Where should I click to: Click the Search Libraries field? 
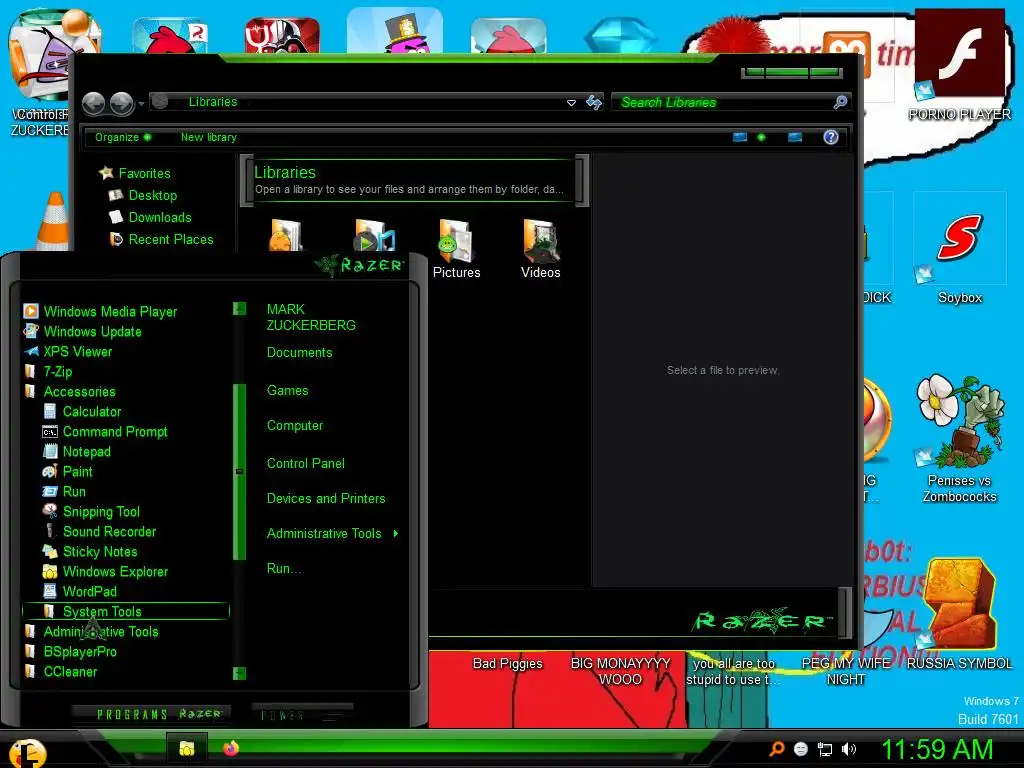722,103
